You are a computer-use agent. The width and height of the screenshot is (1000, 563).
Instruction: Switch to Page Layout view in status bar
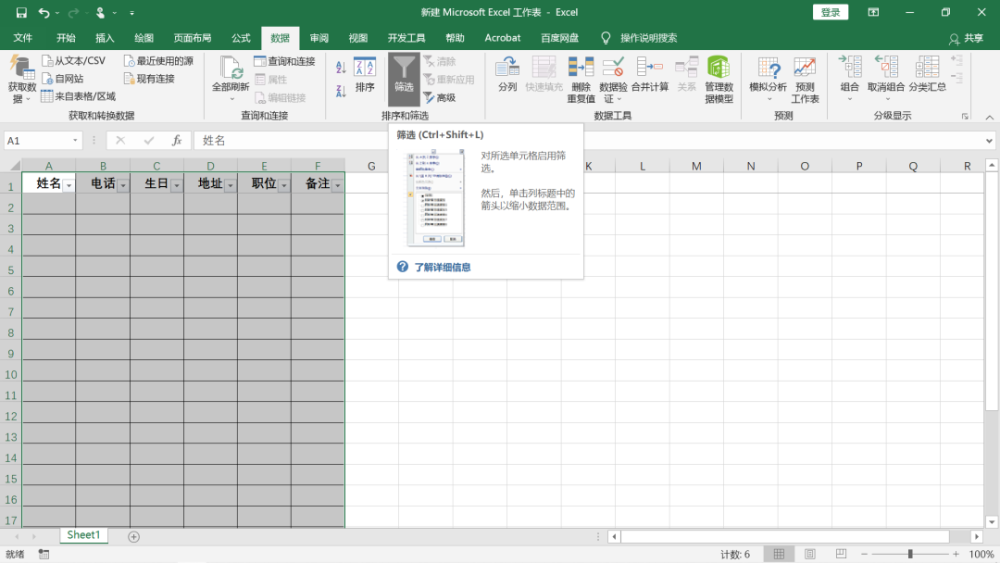point(810,554)
